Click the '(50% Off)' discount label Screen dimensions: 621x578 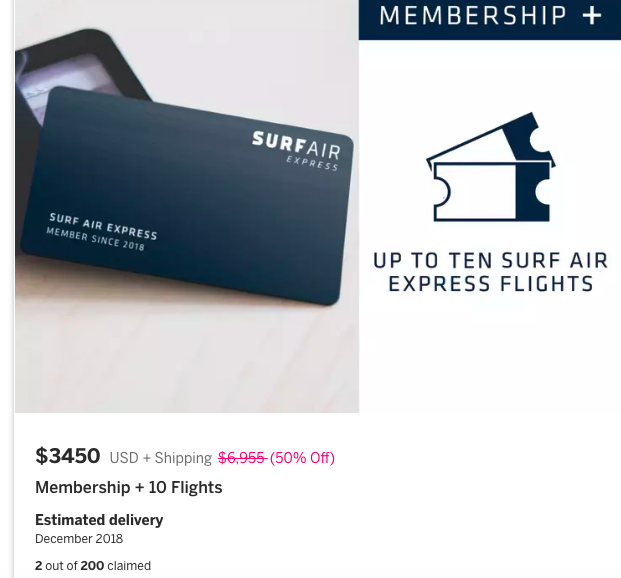pos(302,458)
